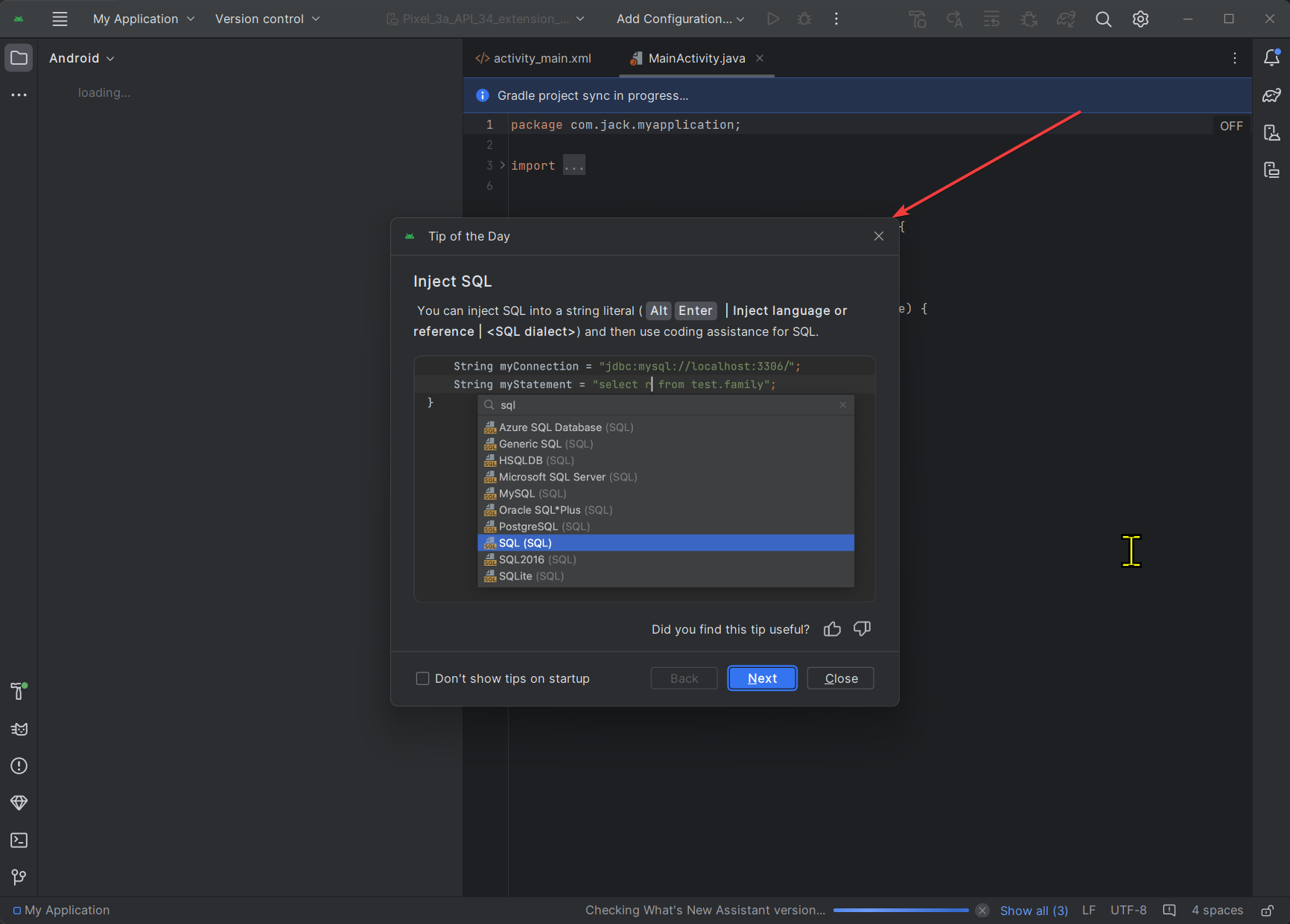Viewport: 1290px width, 924px height.
Task: Click Attach Debugger to Android Process icon
Action: (x=1029, y=19)
